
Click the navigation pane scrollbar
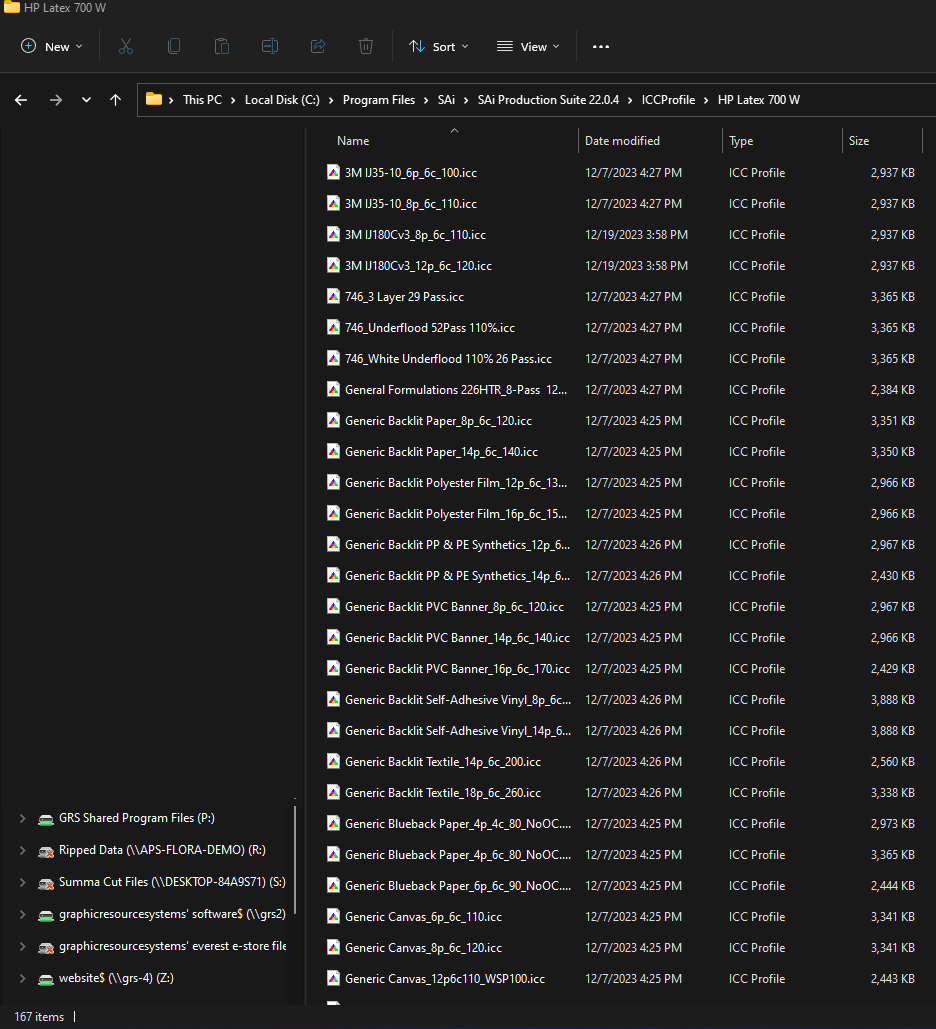(295, 860)
